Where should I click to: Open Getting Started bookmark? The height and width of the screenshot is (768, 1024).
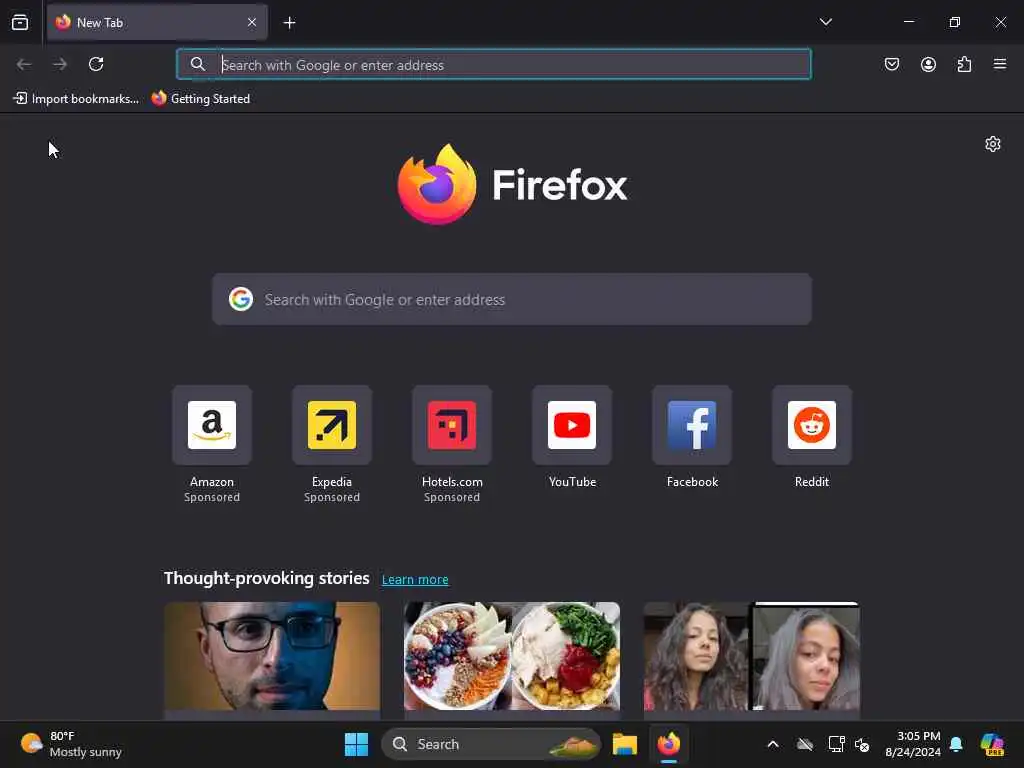point(201,99)
